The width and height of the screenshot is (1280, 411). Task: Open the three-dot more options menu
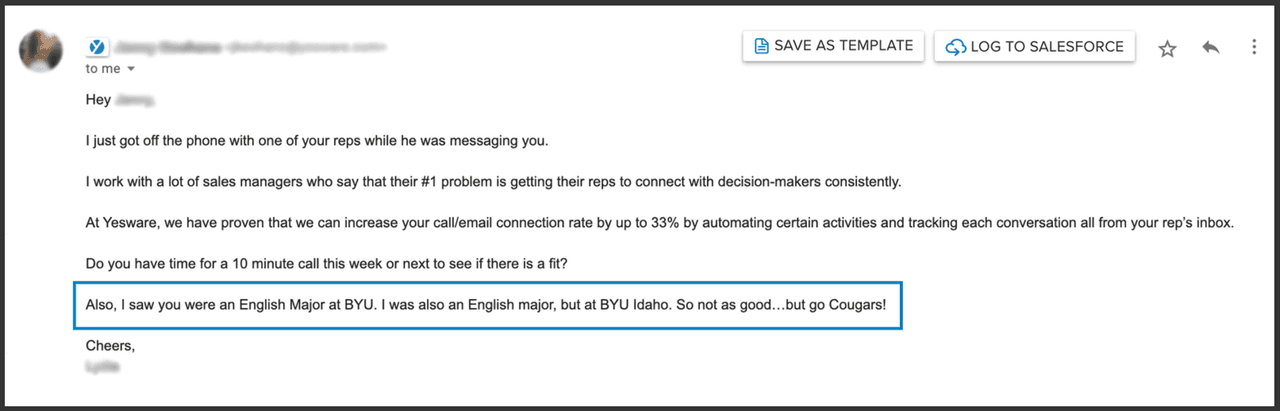coord(1254,48)
